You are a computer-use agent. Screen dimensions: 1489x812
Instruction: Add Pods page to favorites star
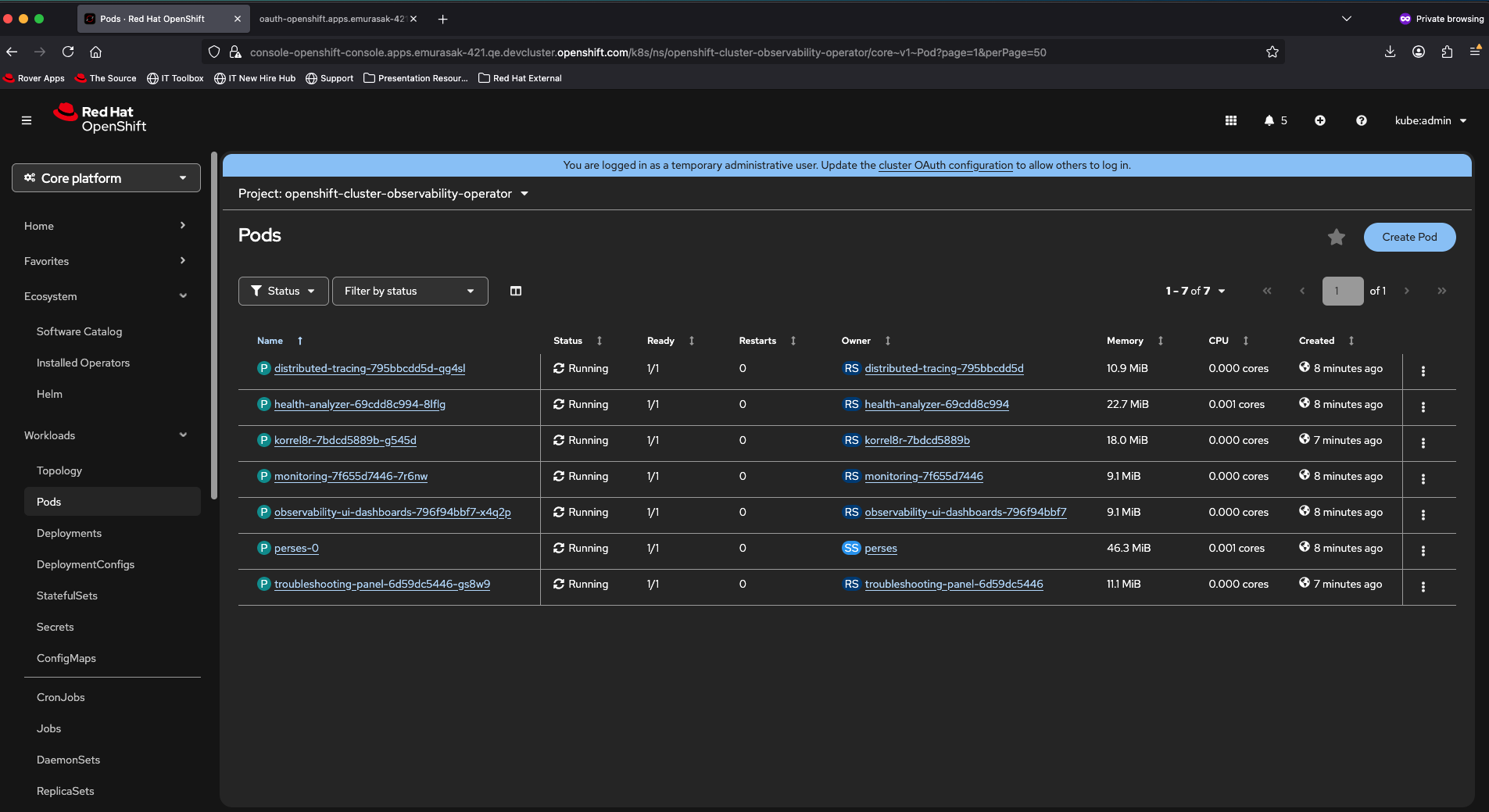[1336, 237]
